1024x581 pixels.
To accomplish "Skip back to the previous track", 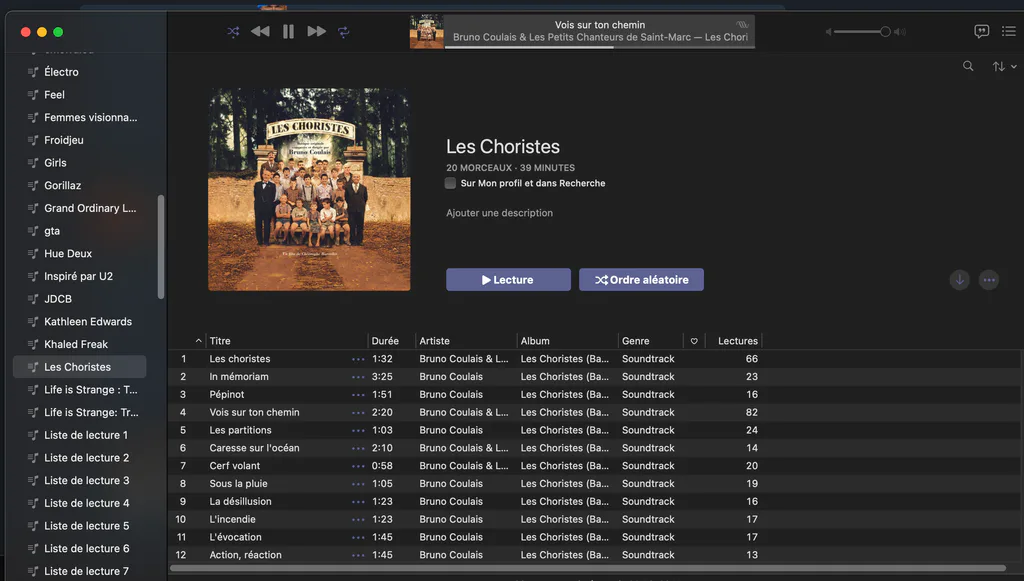I will [260, 31].
